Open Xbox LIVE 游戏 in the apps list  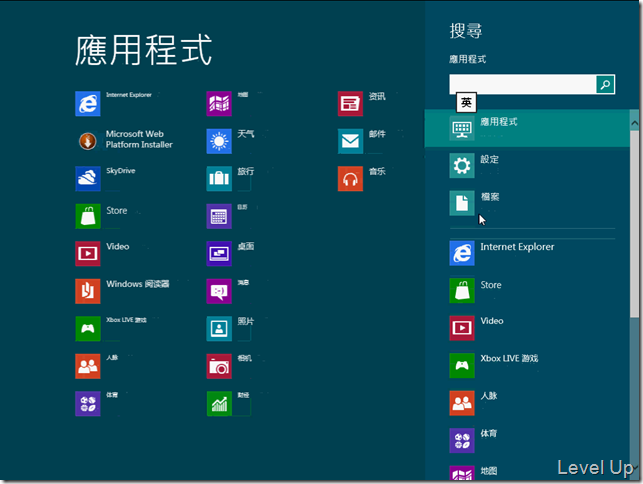(x=88, y=329)
